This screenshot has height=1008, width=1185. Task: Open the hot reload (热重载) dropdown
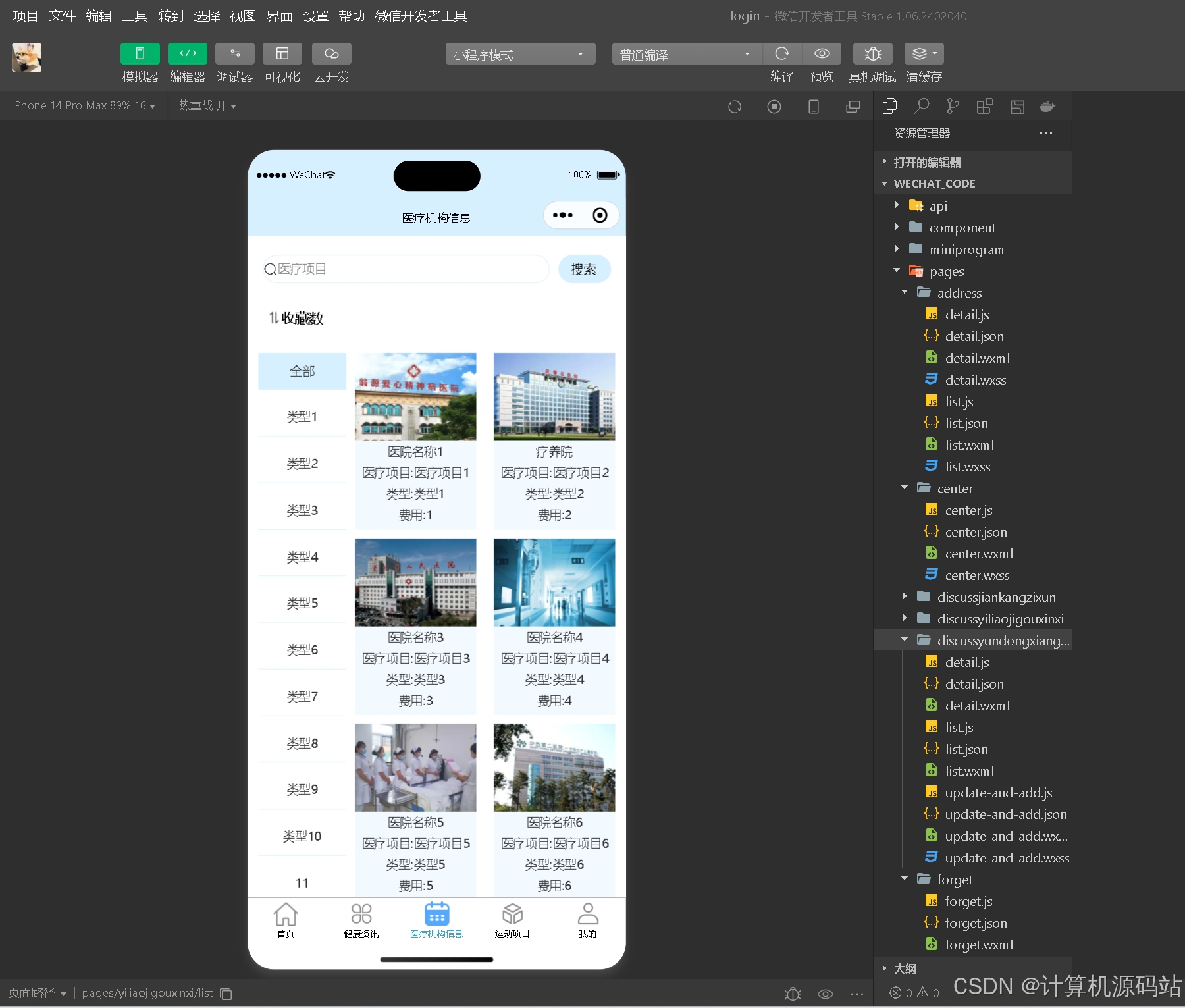point(207,105)
